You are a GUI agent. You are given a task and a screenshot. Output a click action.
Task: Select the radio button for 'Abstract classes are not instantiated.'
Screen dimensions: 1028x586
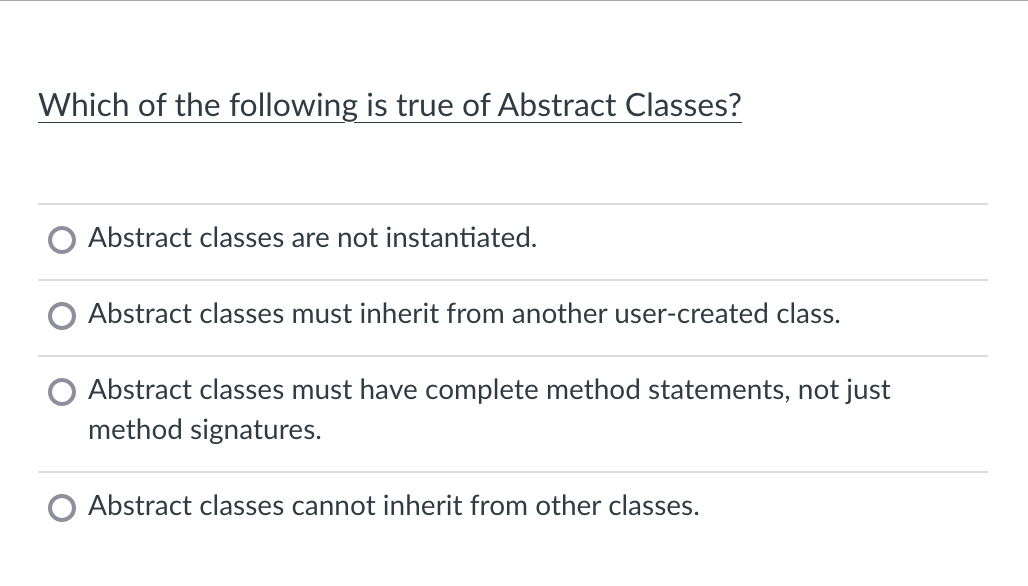coord(62,240)
